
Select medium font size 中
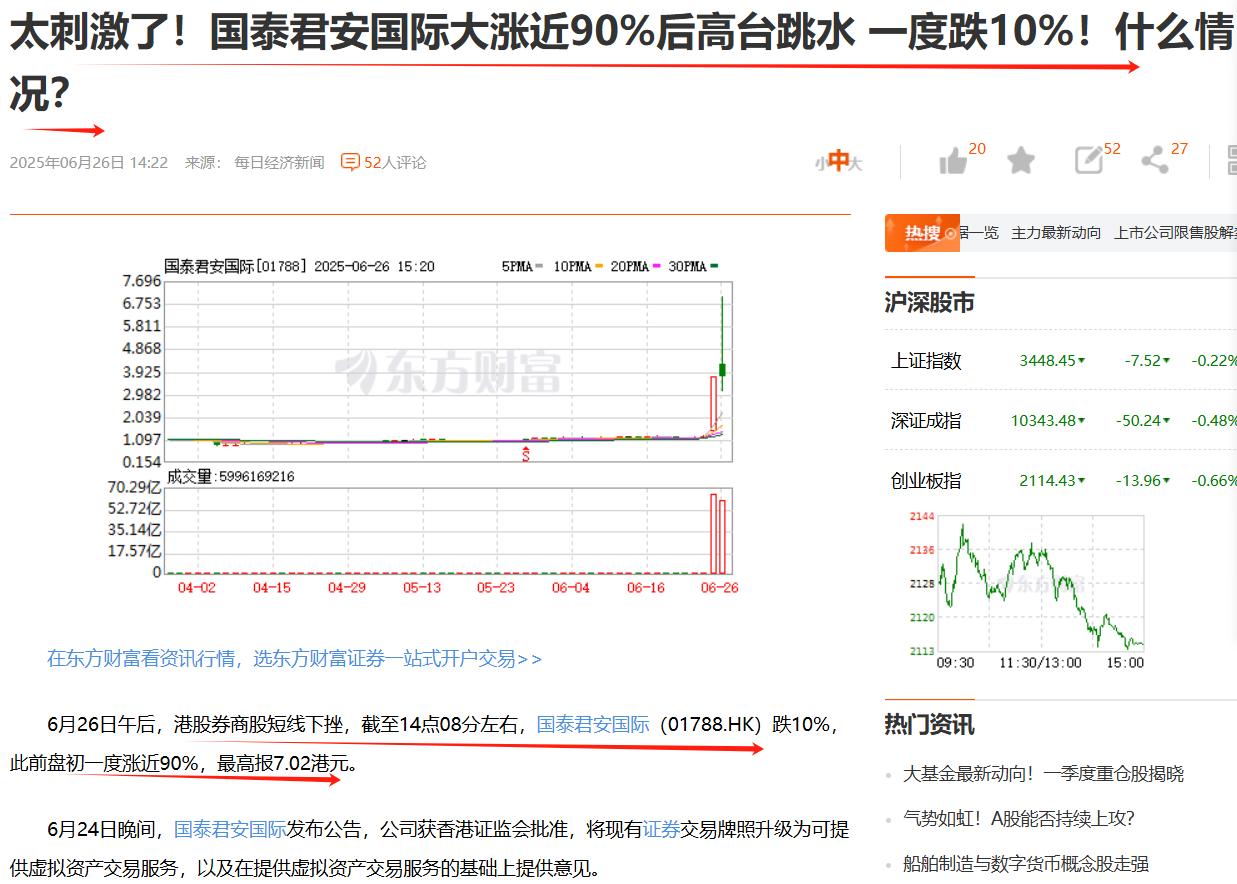point(838,161)
